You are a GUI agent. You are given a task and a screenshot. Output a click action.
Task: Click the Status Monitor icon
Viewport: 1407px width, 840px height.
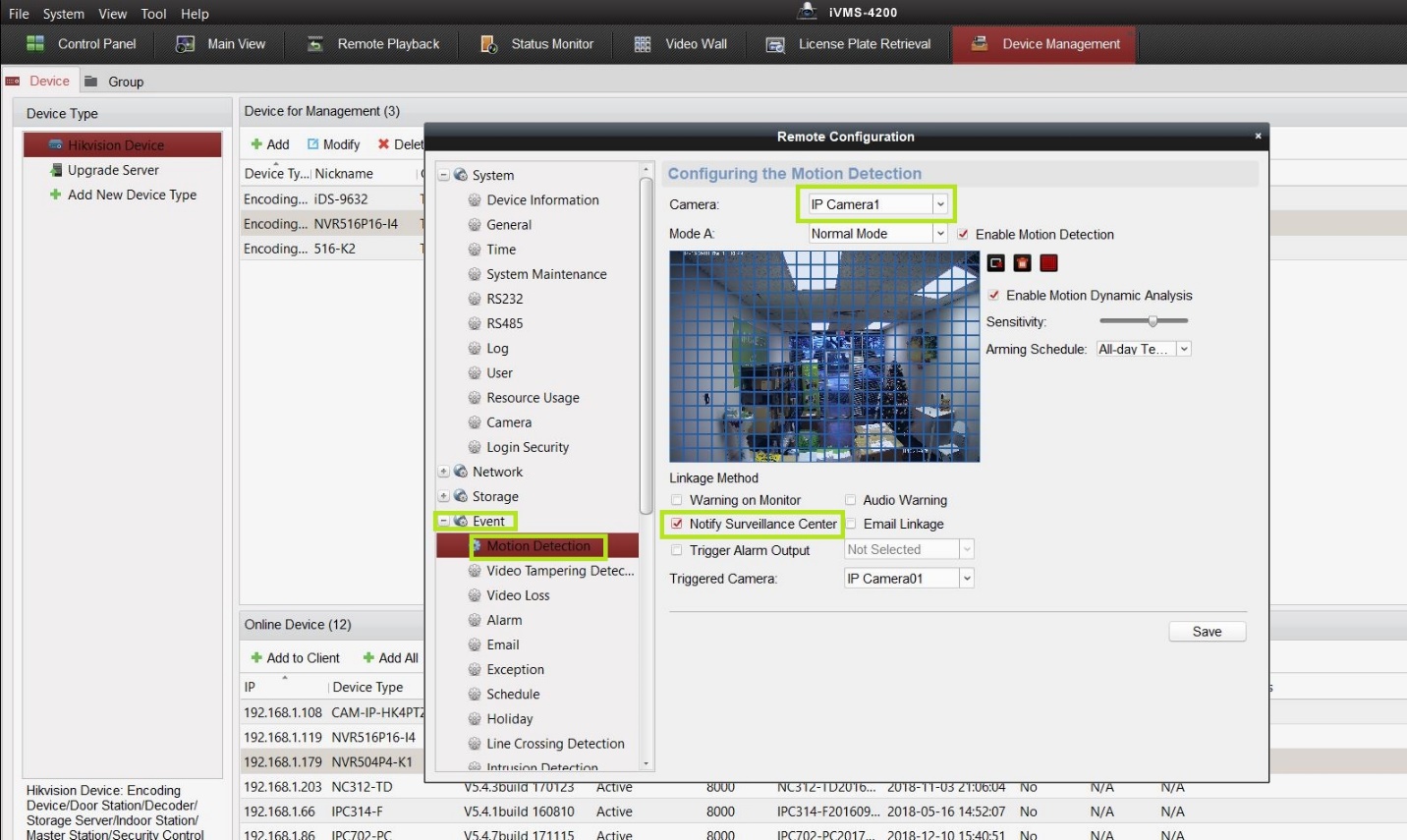[x=488, y=44]
